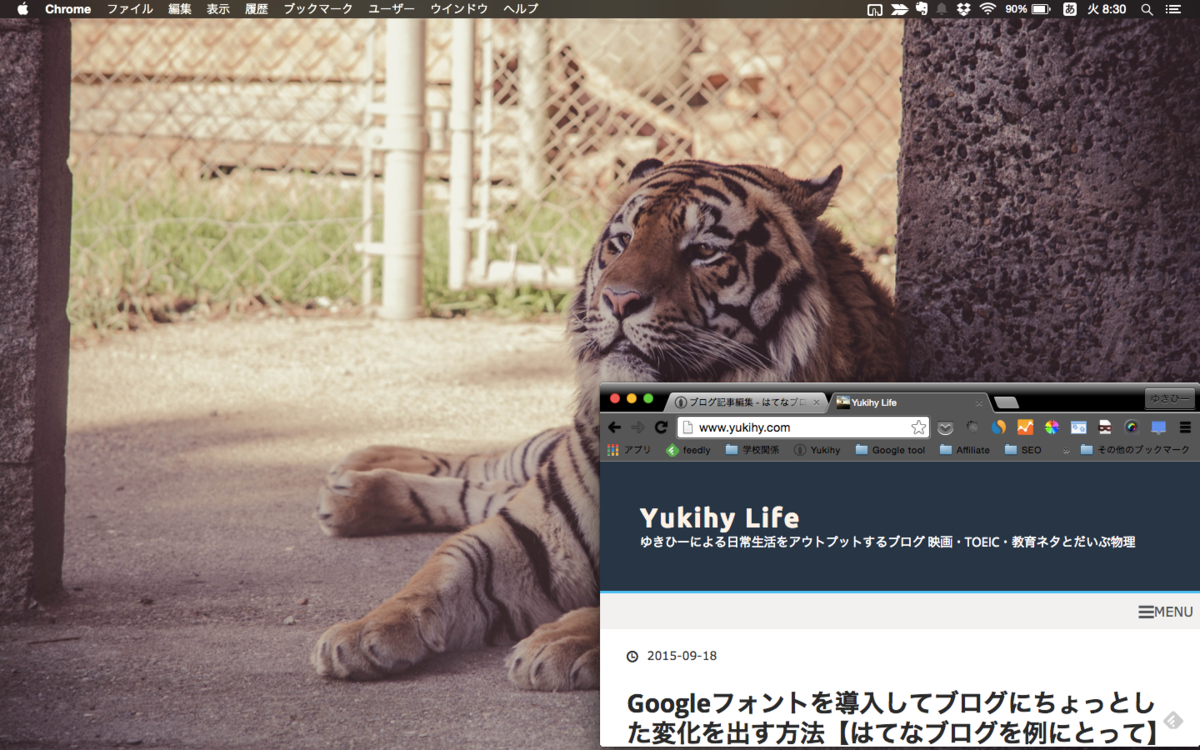Image resolution: width=1200 pixels, height=750 pixels.
Task: Toggle the あ input source in the menu bar
Action: (1068, 9)
